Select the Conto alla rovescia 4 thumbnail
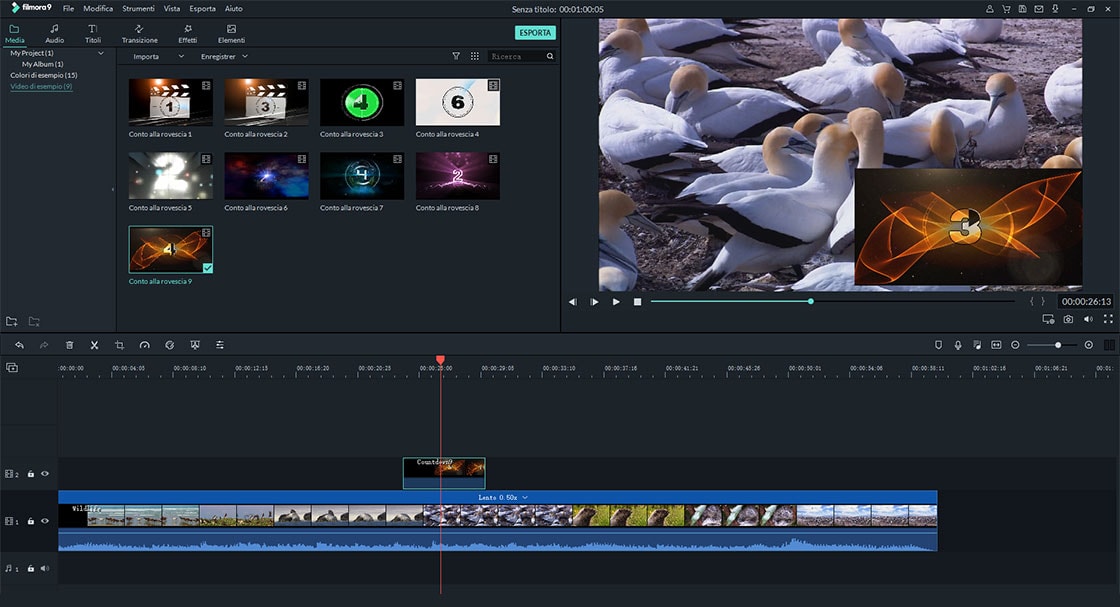This screenshot has width=1120, height=607. pos(458,102)
